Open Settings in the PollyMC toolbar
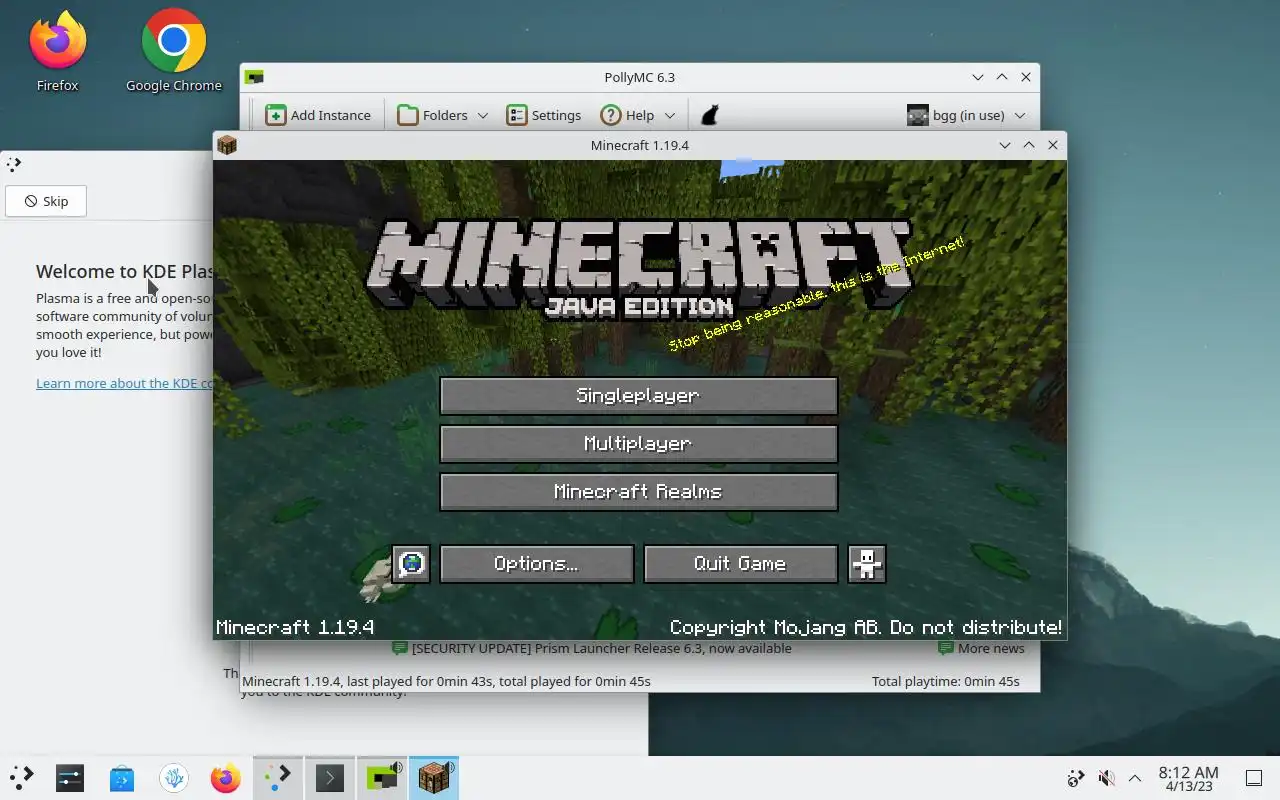Screen dimensions: 1280x800 coord(544,115)
